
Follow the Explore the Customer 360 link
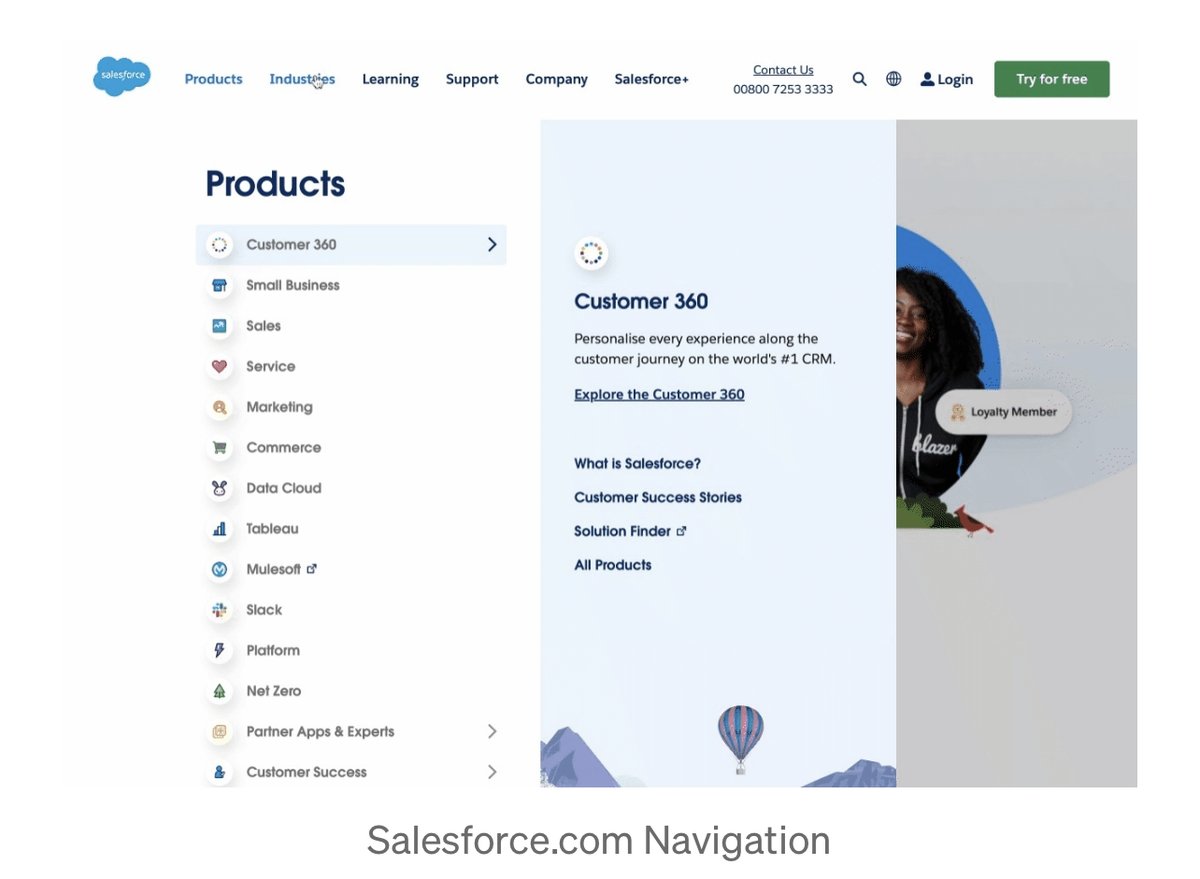[659, 395]
